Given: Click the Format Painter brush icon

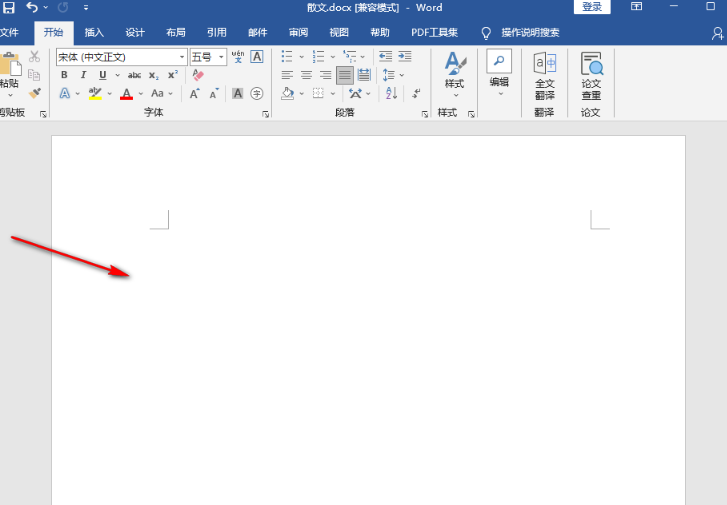Looking at the screenshot, I should [x=35, y=93].
